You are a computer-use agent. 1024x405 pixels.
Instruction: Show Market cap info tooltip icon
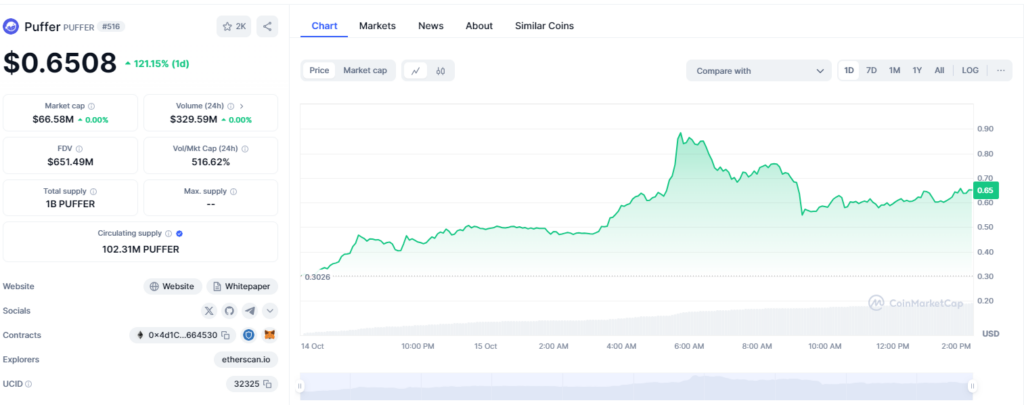click(x=91, y=106)
